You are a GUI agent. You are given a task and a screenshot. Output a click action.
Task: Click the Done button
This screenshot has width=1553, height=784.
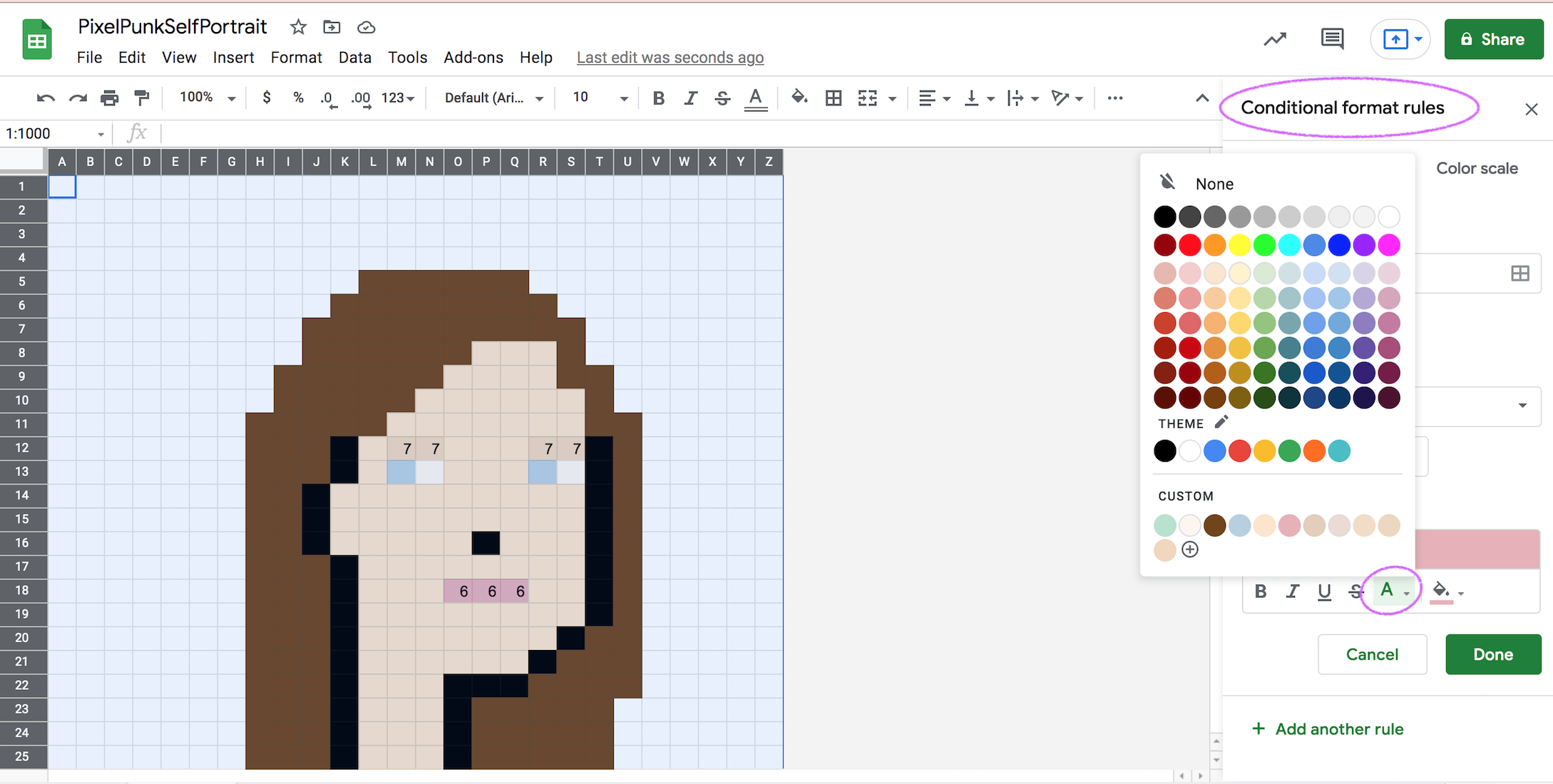(1493, 654)
